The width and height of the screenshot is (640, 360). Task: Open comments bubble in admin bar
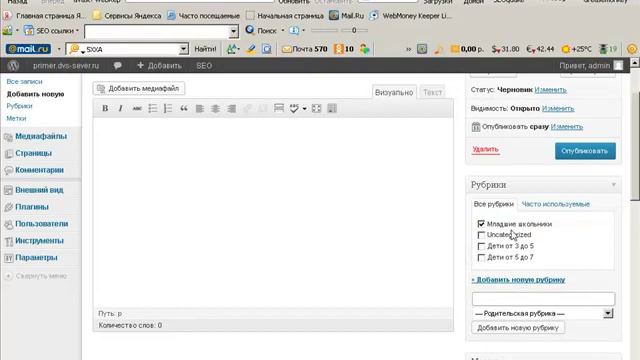pyautogui.click(x=118, y=65)
